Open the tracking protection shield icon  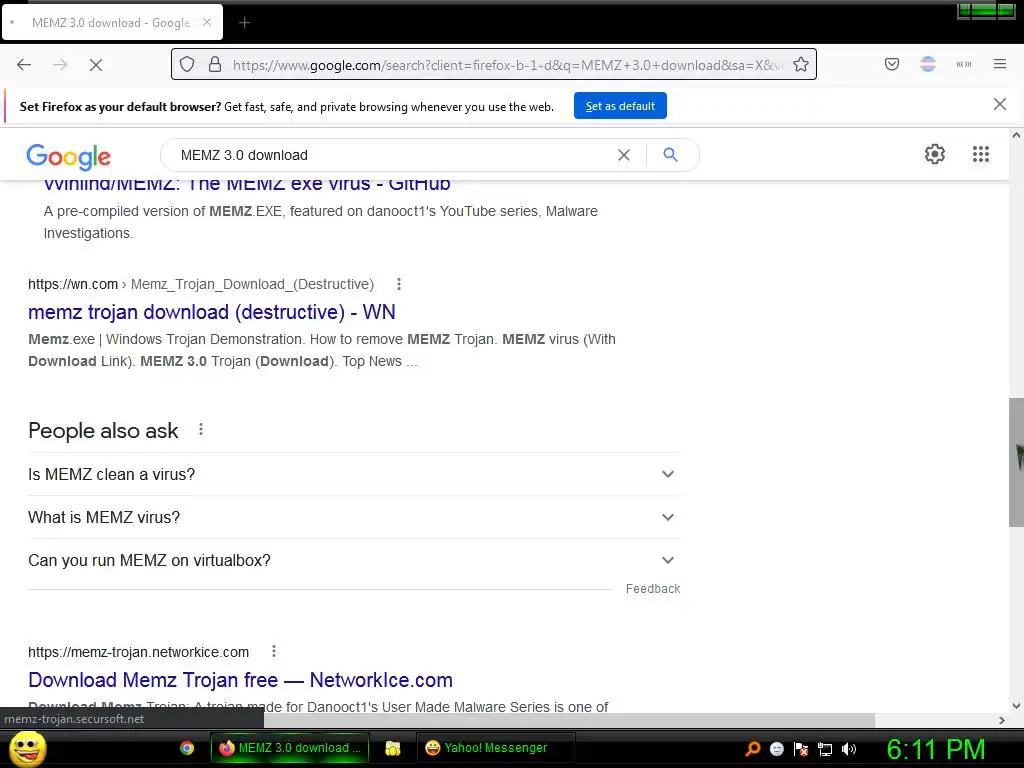[187, 64]
